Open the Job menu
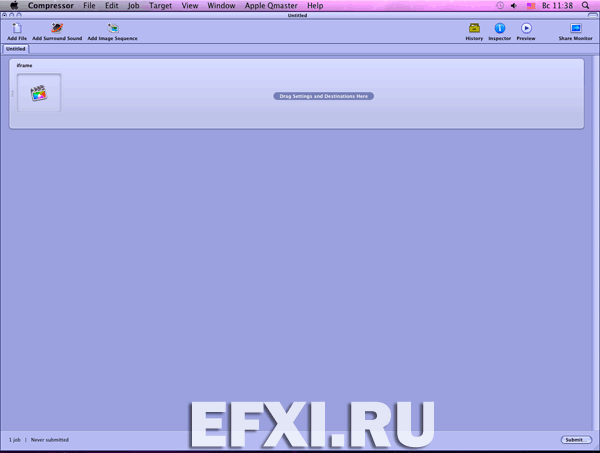The image size is (600, 453). [x=133, y=6]
